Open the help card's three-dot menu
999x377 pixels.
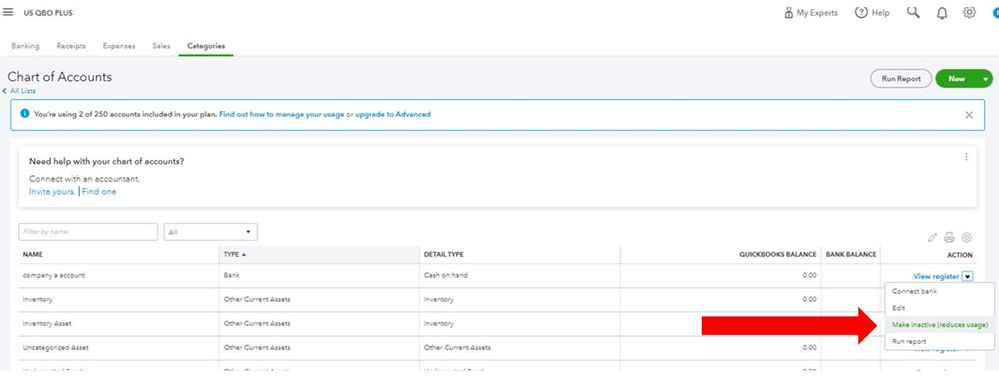click(x=966, y=157)
